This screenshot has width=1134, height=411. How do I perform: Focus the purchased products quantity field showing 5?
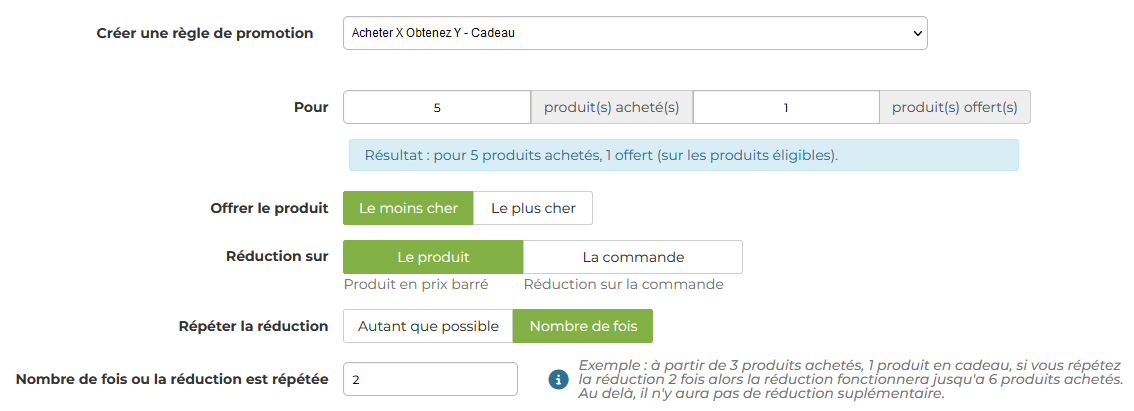pos(437,107)
